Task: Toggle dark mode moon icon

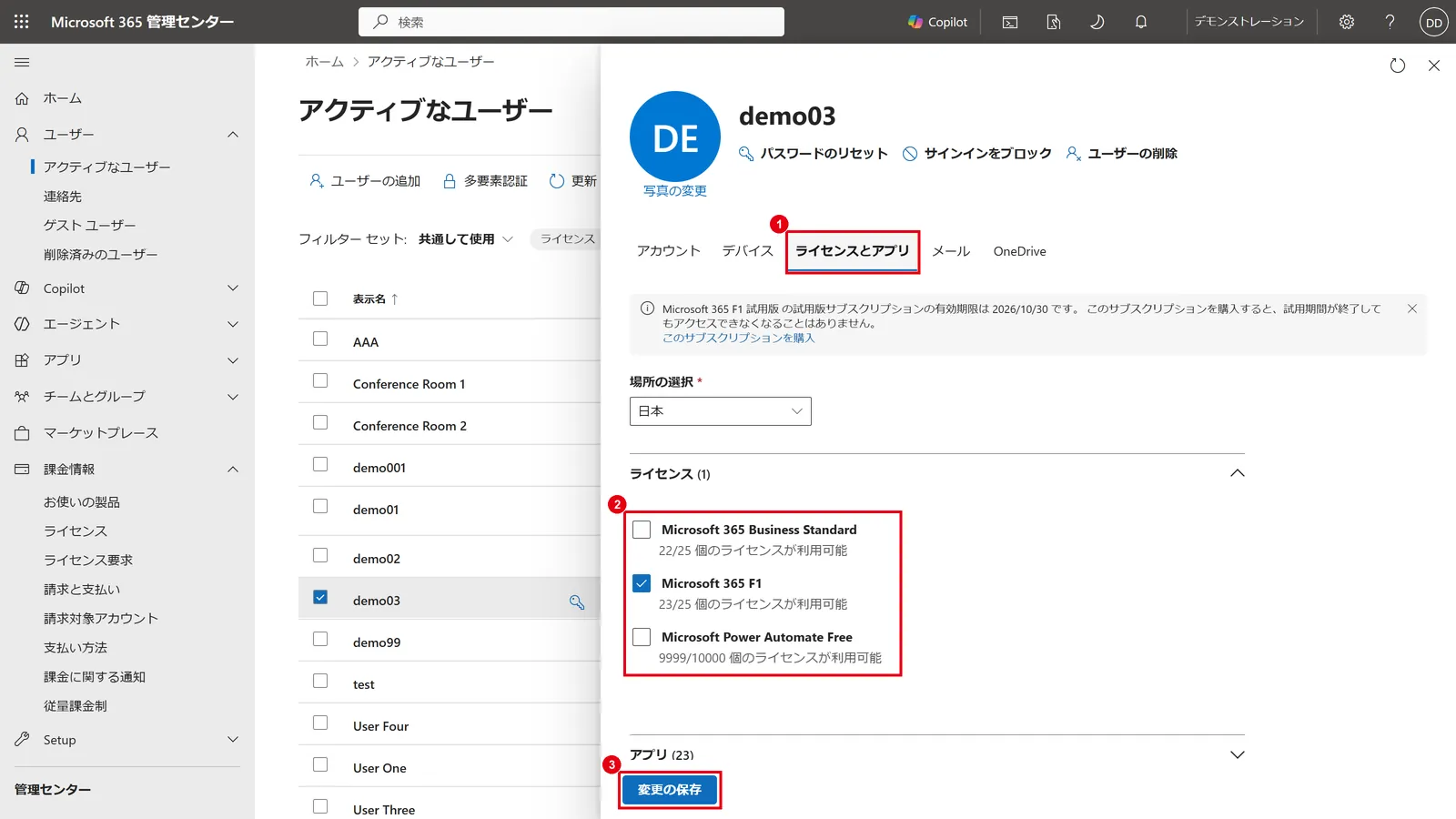Action: coord(1097,22)
